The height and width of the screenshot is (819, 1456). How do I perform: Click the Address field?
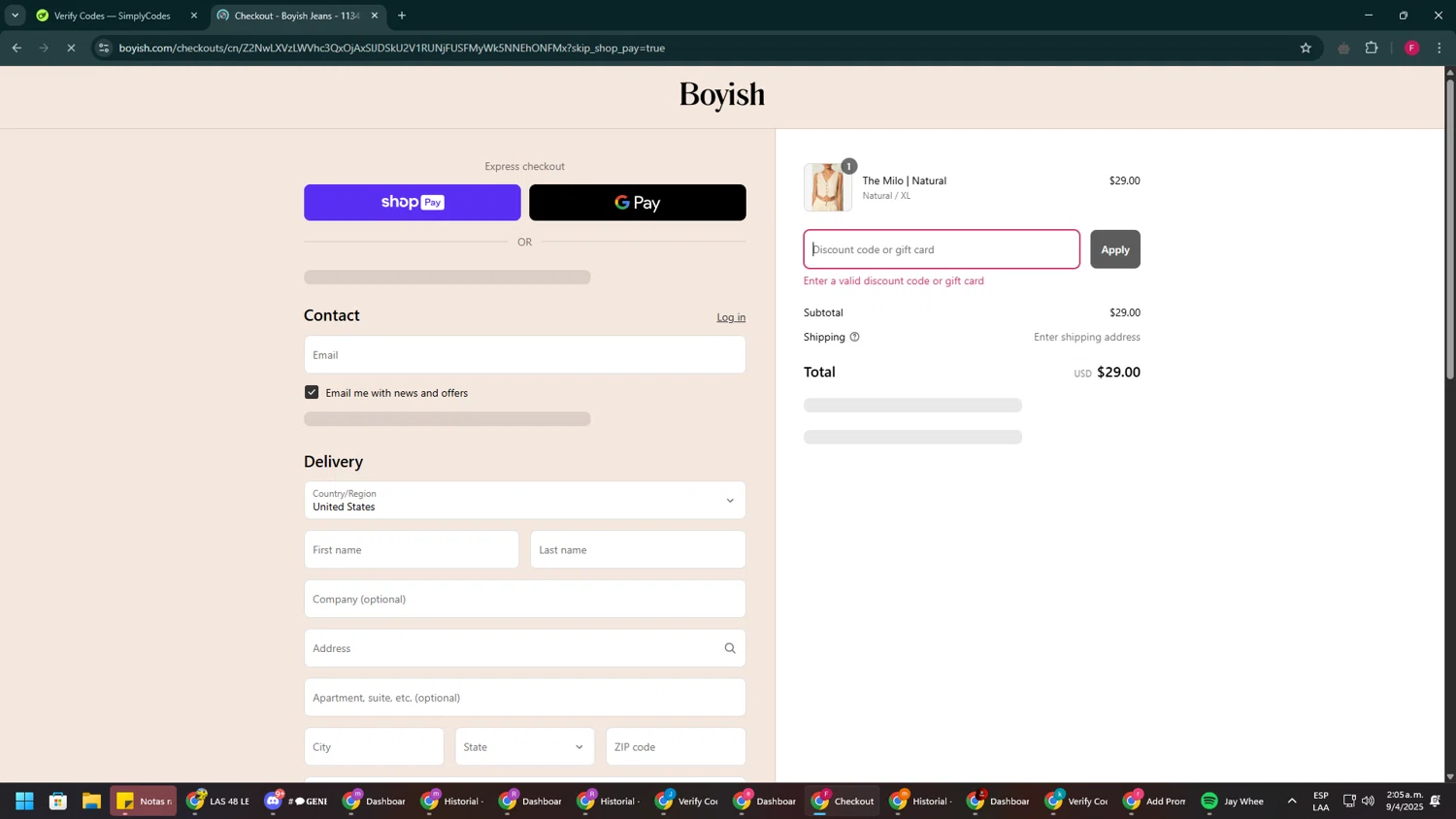pyautogui.click(x=525, y=648)
